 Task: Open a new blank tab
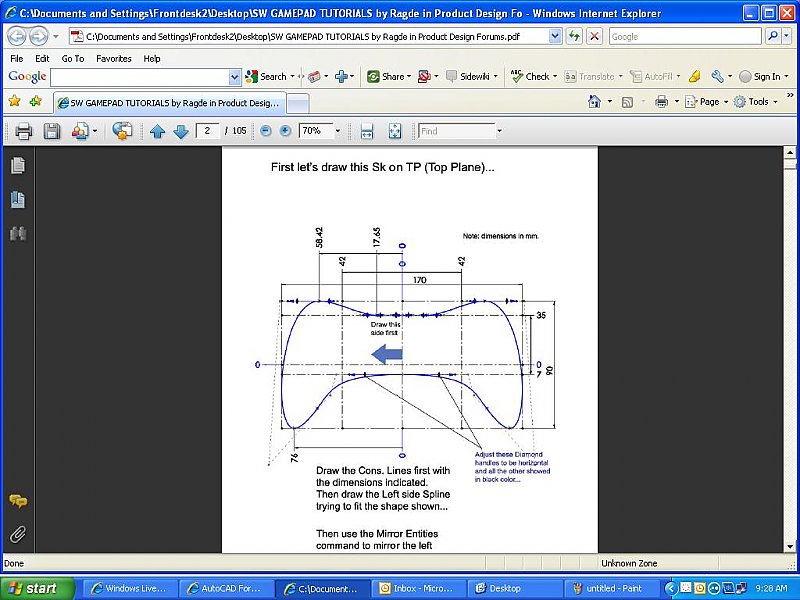pyautogui.click(x=298, y=104)
